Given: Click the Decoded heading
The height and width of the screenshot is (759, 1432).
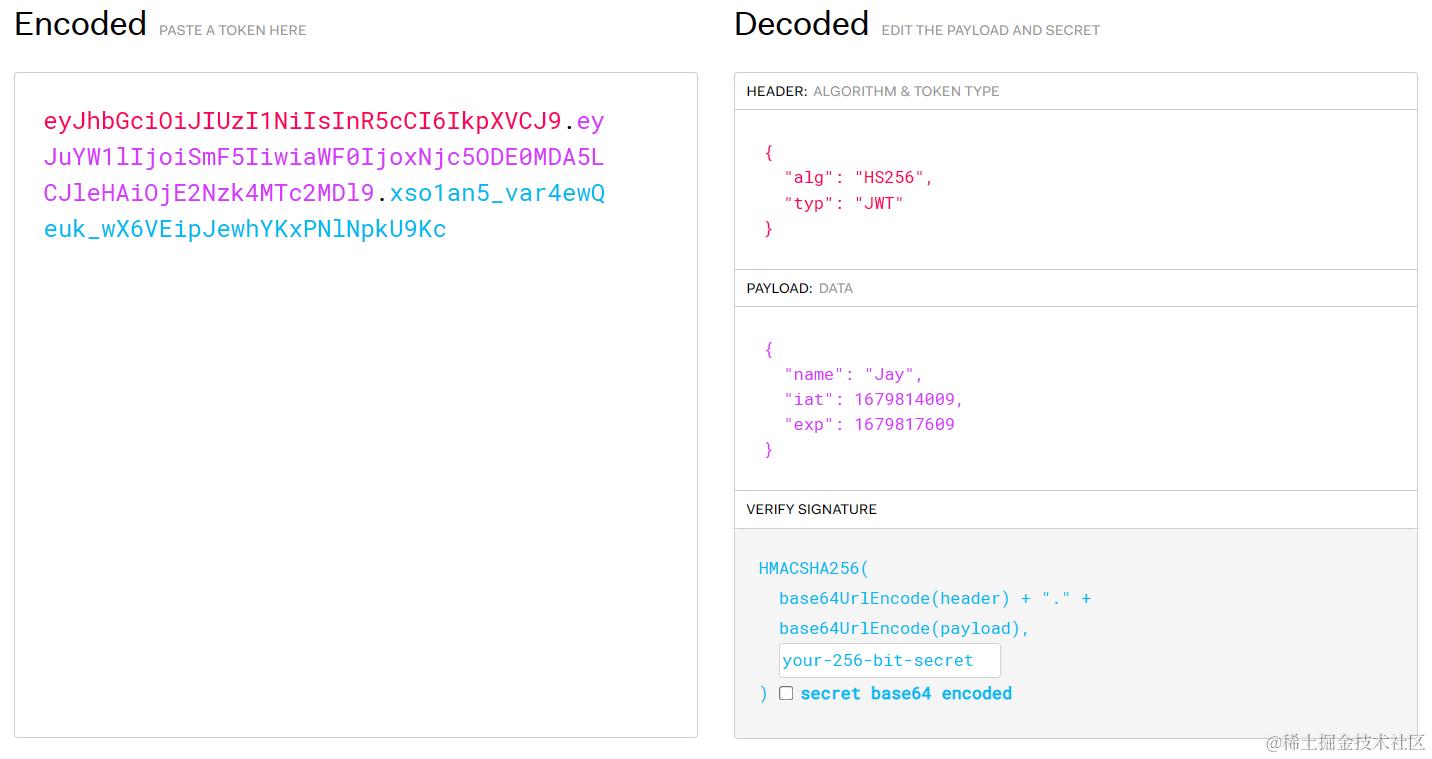Looking at the screenshot, I should tap(801, 24).
